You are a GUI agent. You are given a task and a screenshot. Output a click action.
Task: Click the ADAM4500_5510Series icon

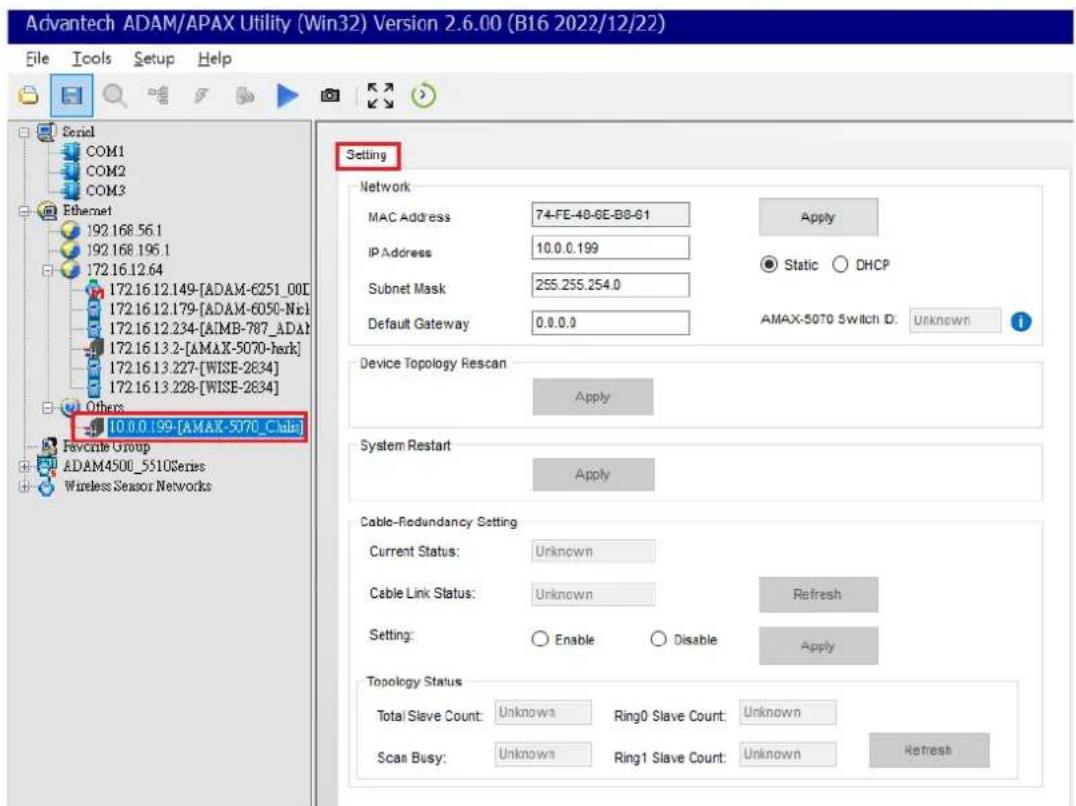pos(47,466)
